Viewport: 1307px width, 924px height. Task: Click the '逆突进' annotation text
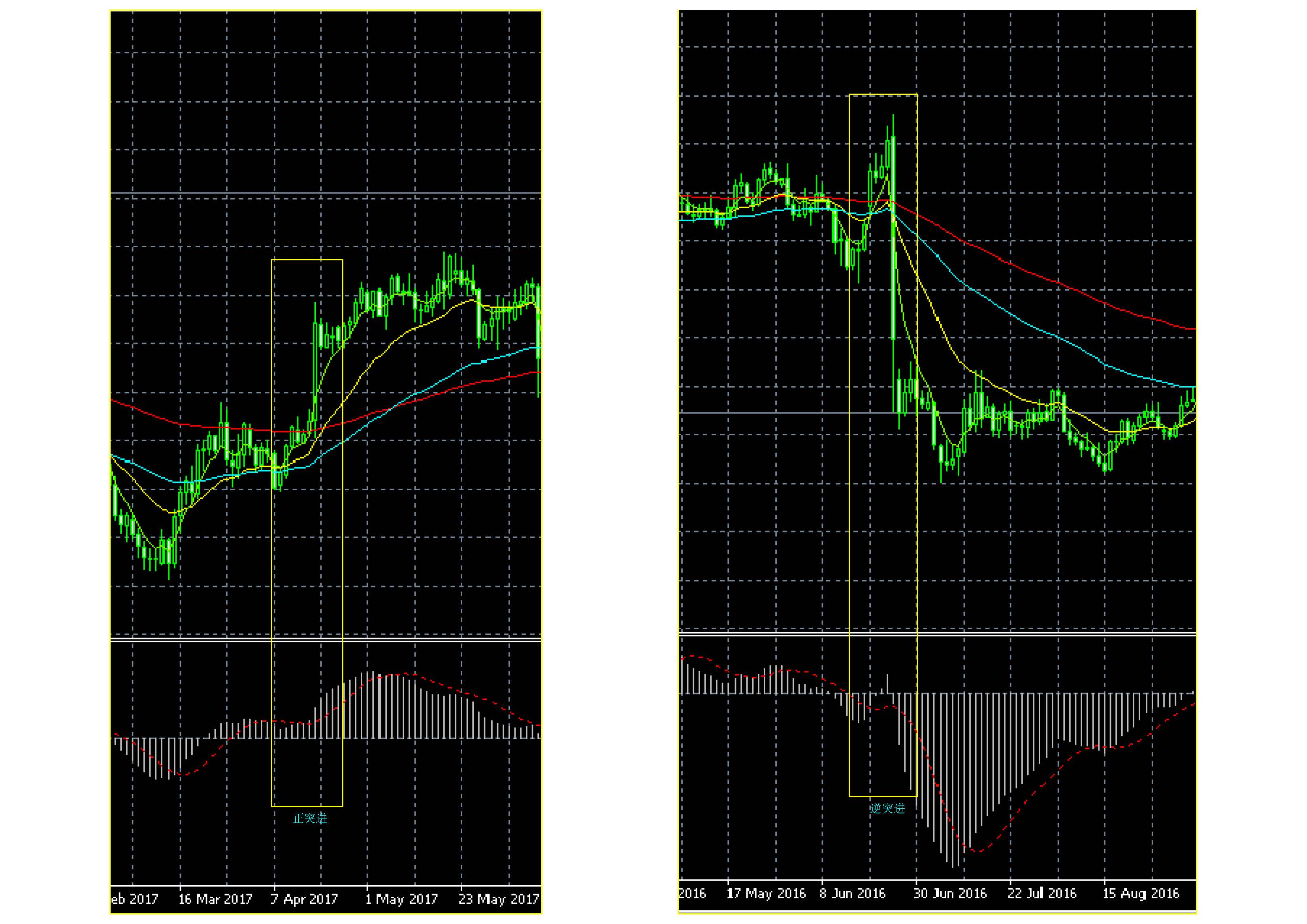point(887,808)
